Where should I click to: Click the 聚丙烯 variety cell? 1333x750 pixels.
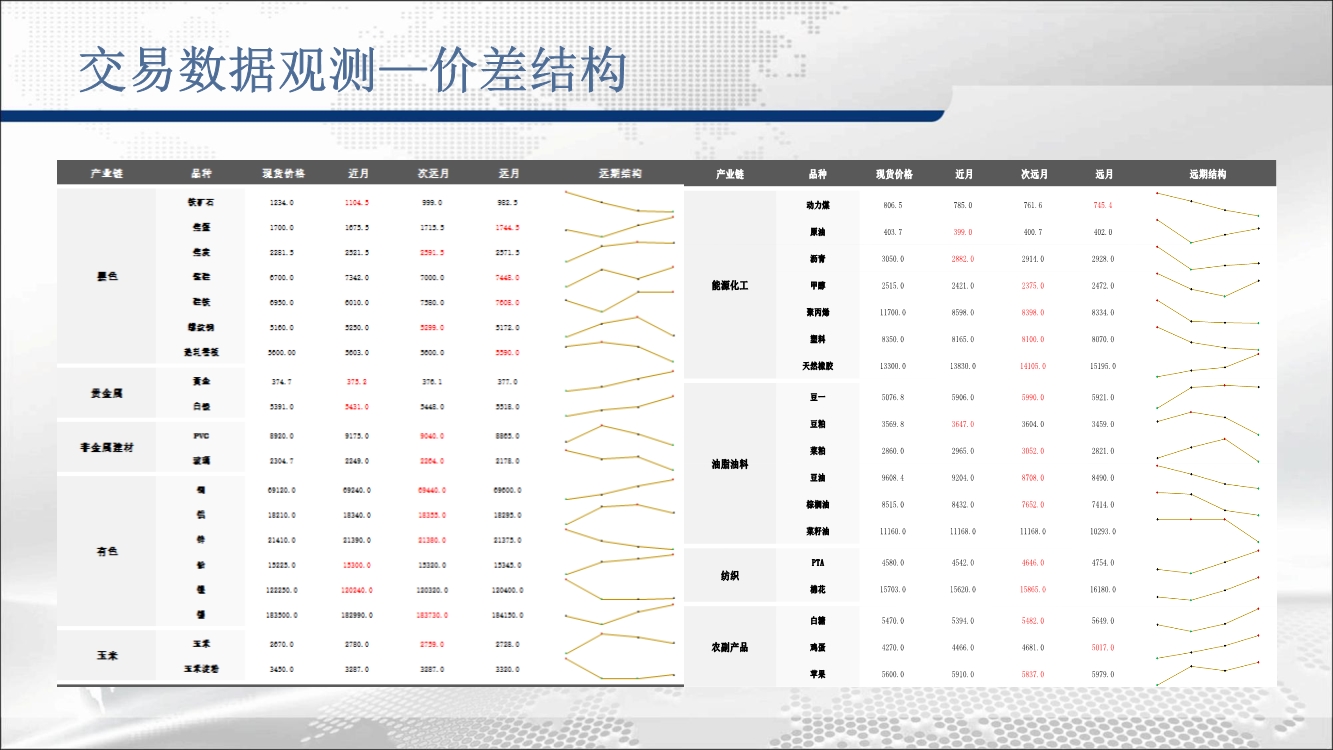pos(818,313)
